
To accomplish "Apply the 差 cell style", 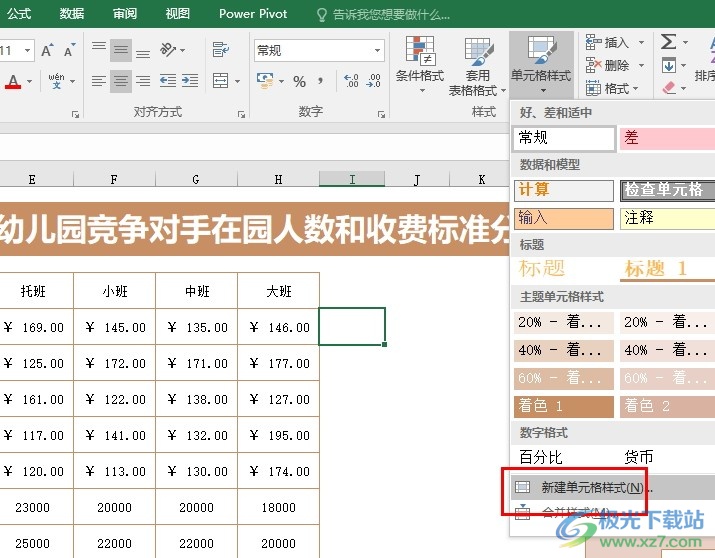I will [667, 138].
